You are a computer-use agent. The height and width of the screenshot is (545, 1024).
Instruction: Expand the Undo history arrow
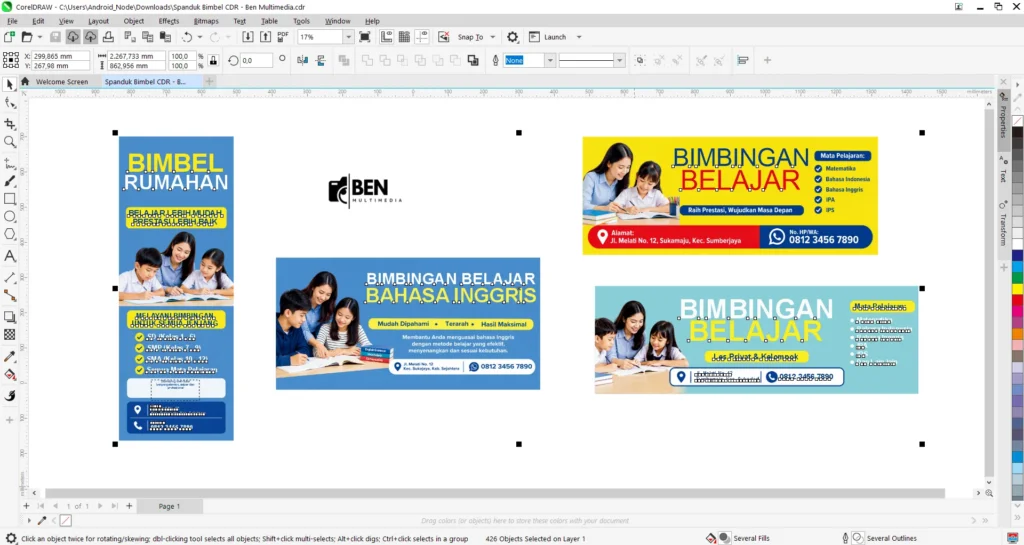click(x=199, y=37)
